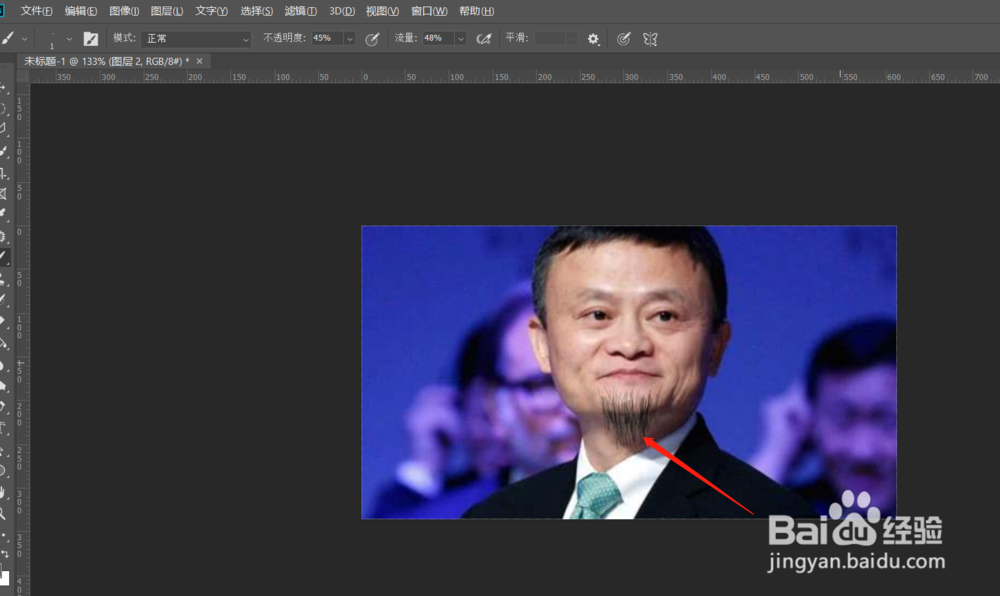
Task: Open the 选择(S) menu
Action: 256,11
